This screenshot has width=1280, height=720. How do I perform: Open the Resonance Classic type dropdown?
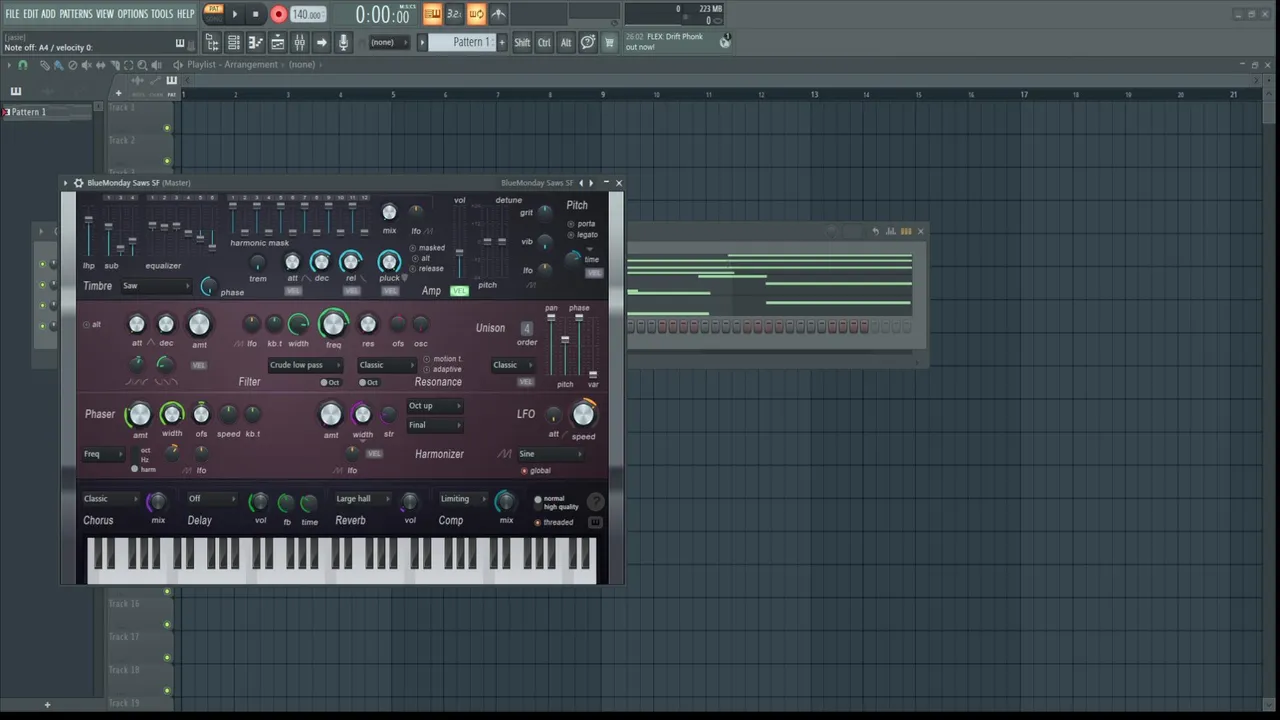(387, 365)
